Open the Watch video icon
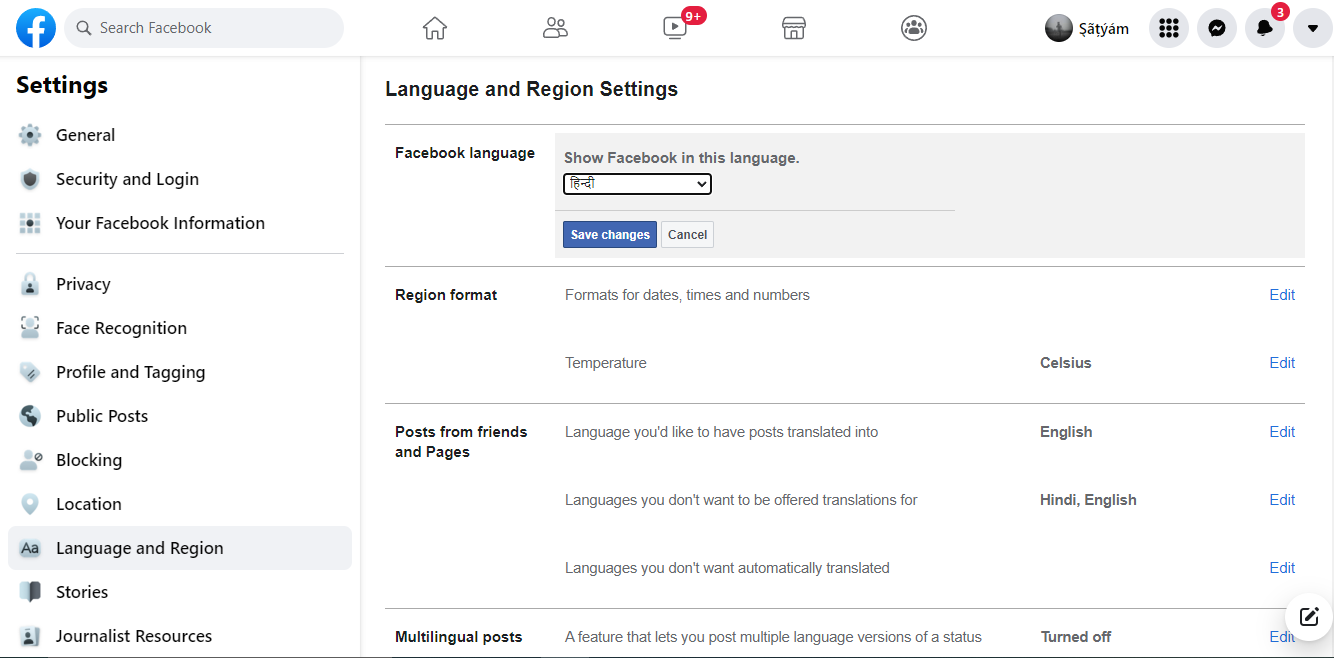 675,28
